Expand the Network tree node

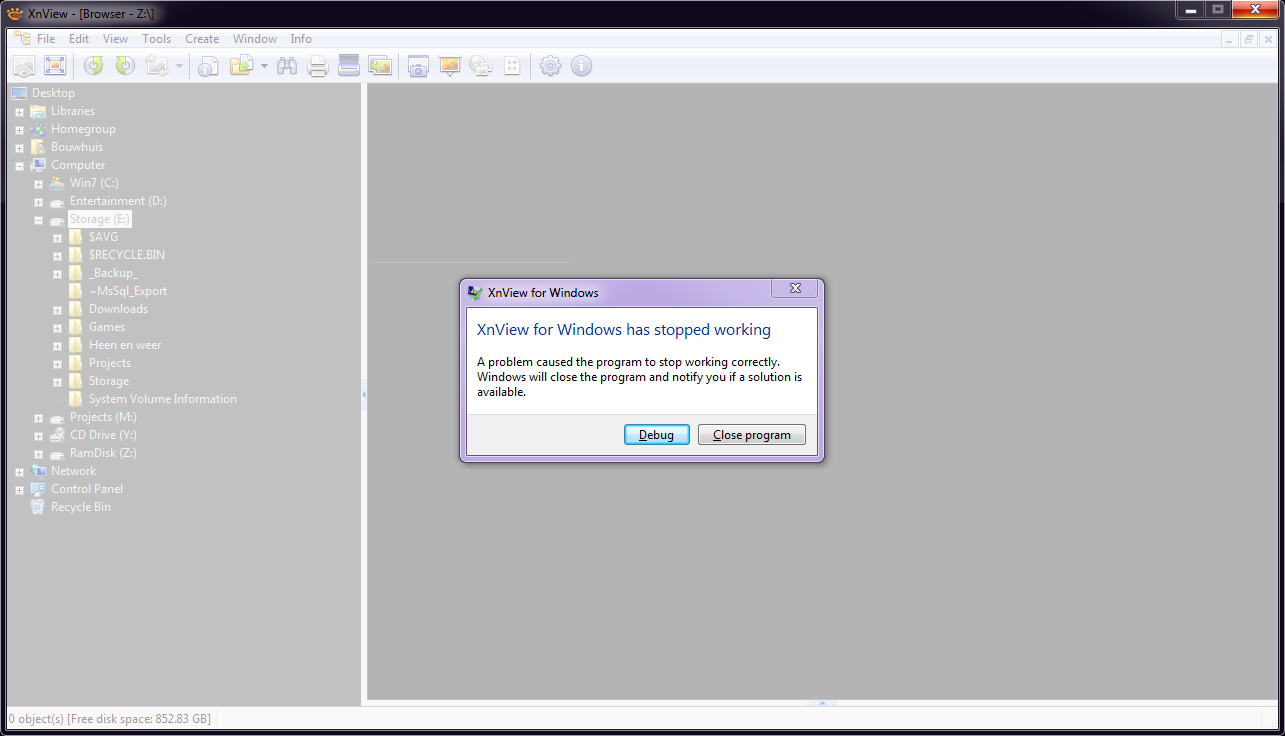19,472
